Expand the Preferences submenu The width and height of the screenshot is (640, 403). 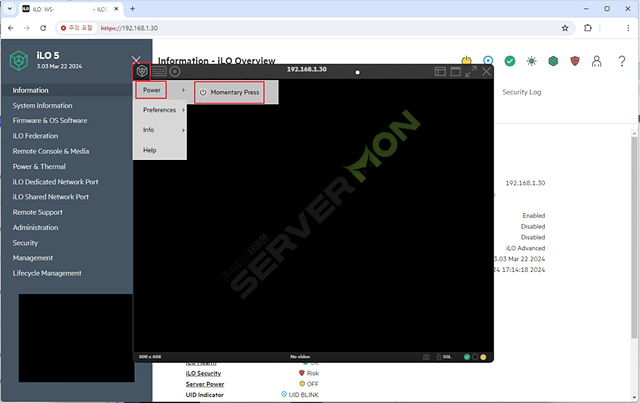[x=160, y=110]
